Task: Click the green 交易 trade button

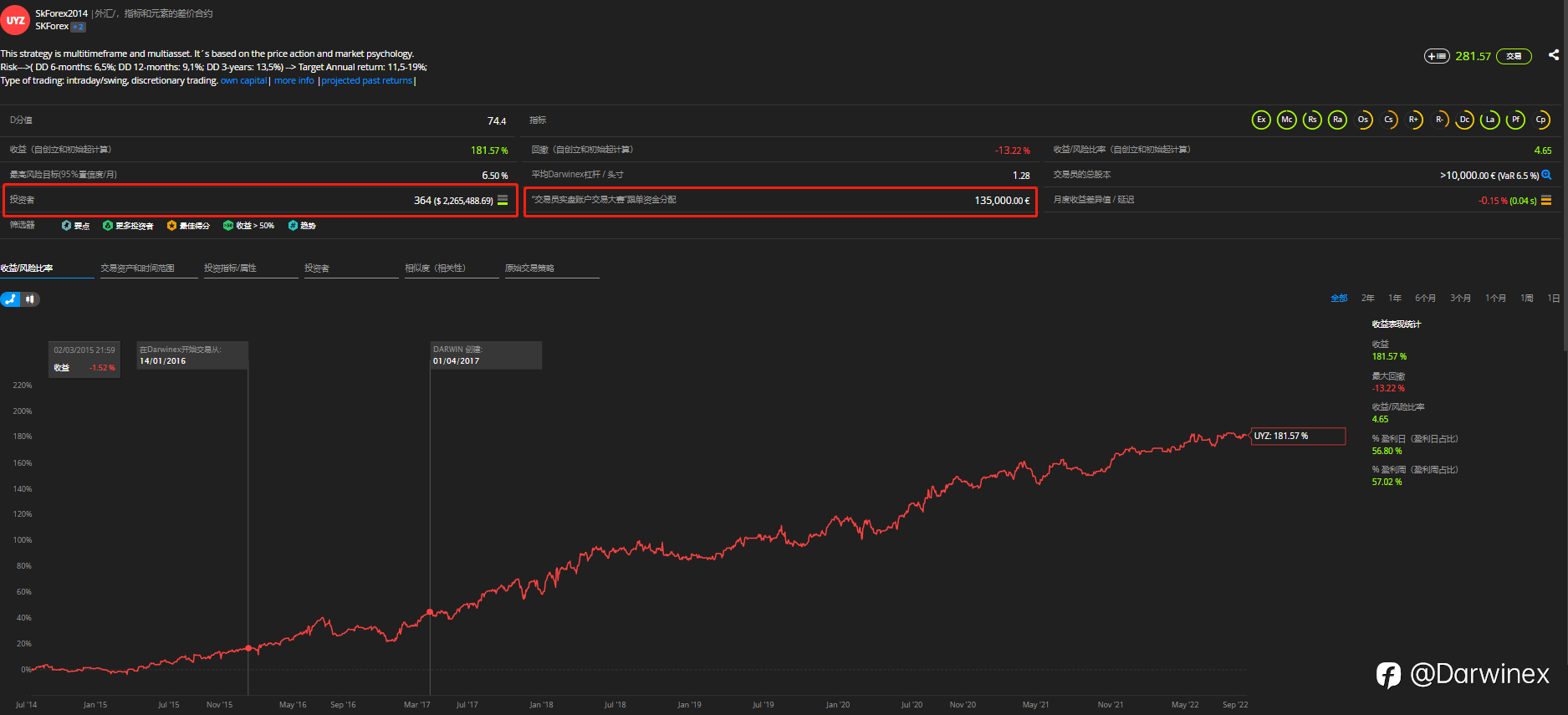Action: (1514, 56)
